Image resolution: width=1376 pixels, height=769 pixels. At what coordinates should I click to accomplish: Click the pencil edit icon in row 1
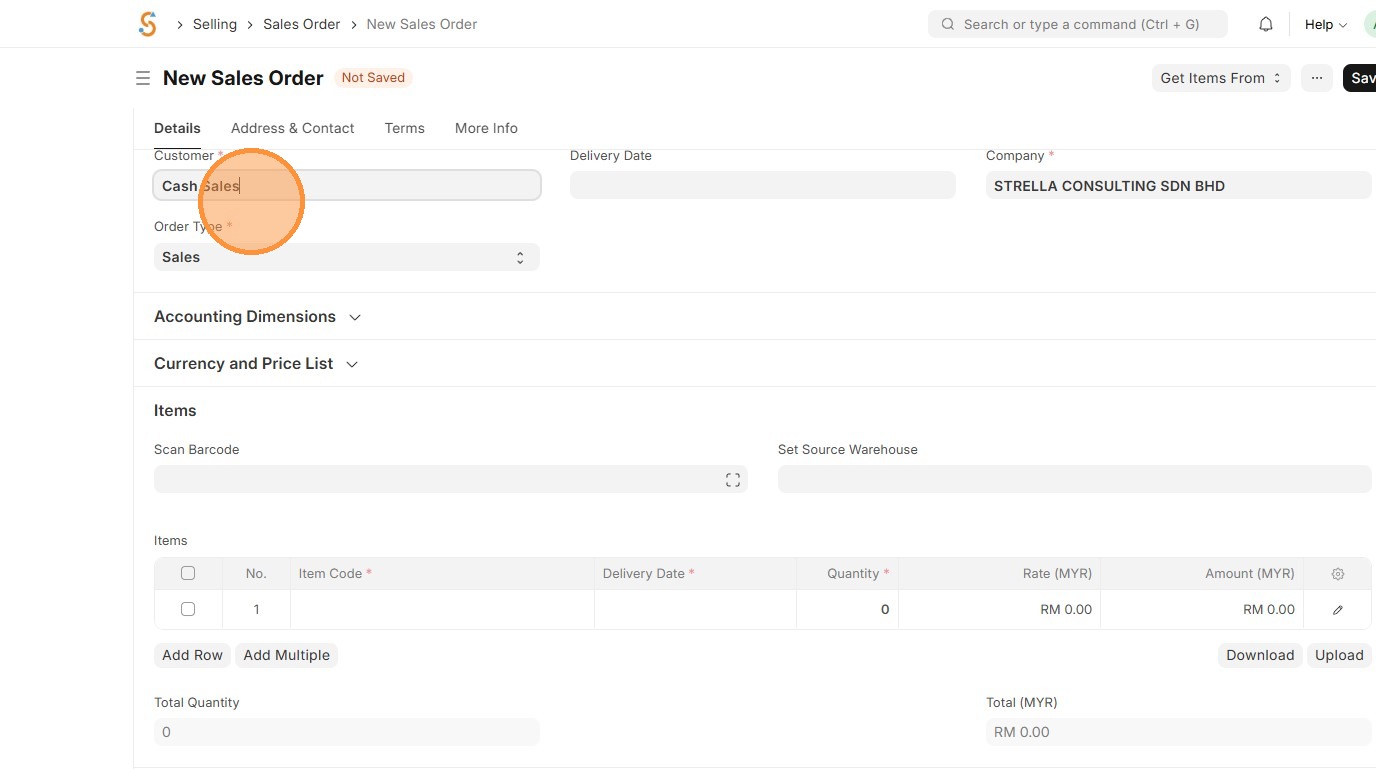point(1338,610)
